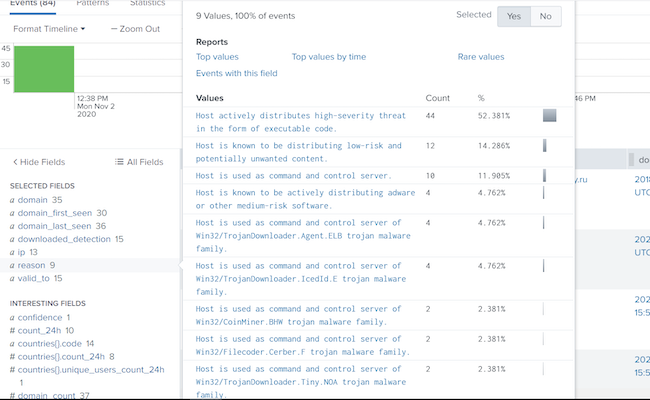Image resolution: width=650 pixels, height=400 pixels.
Task: Switch to the Statistics tab
Action: (x=148, y=4)
